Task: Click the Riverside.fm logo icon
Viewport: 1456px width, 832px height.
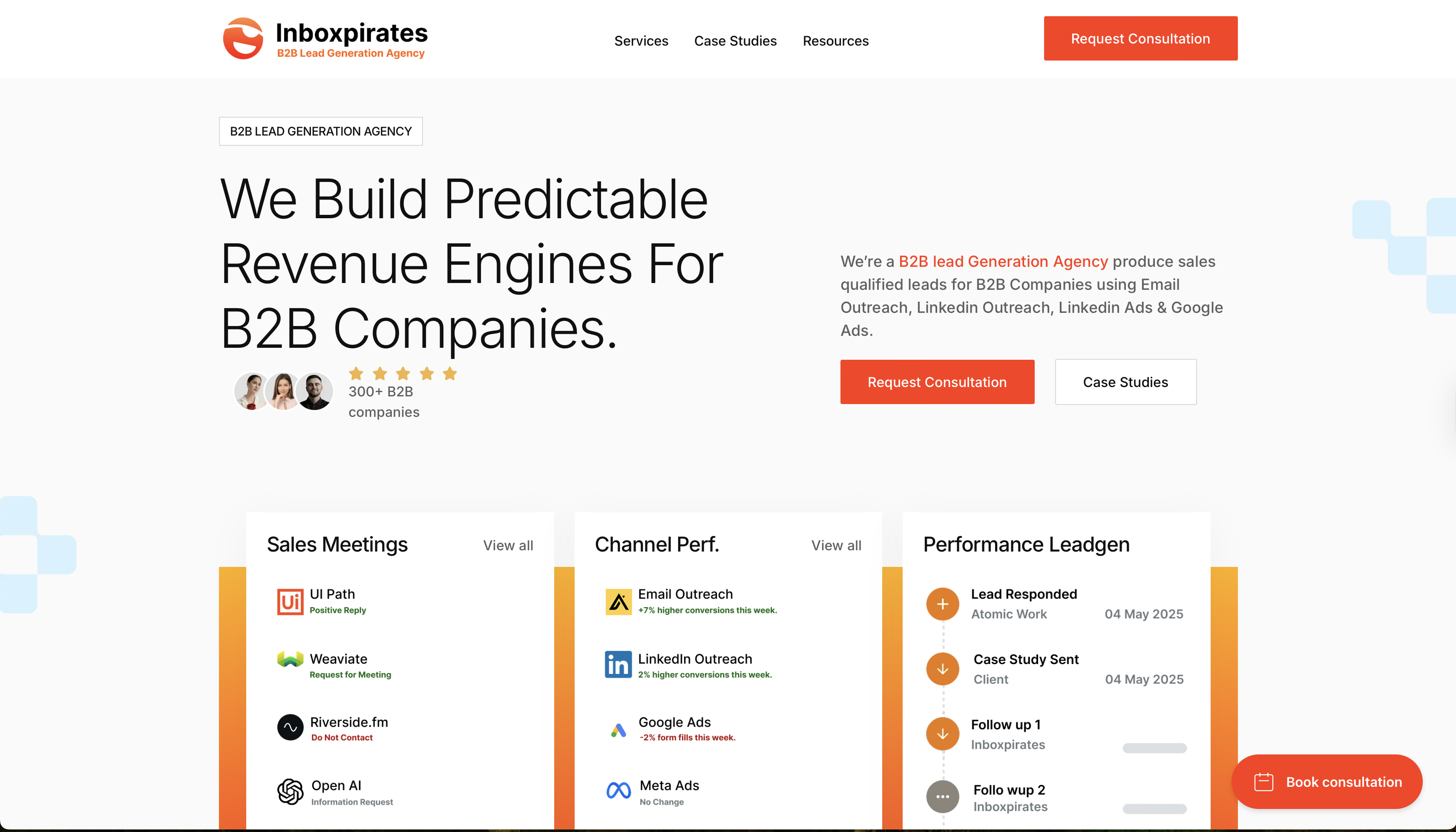Action: pos(290,728)
